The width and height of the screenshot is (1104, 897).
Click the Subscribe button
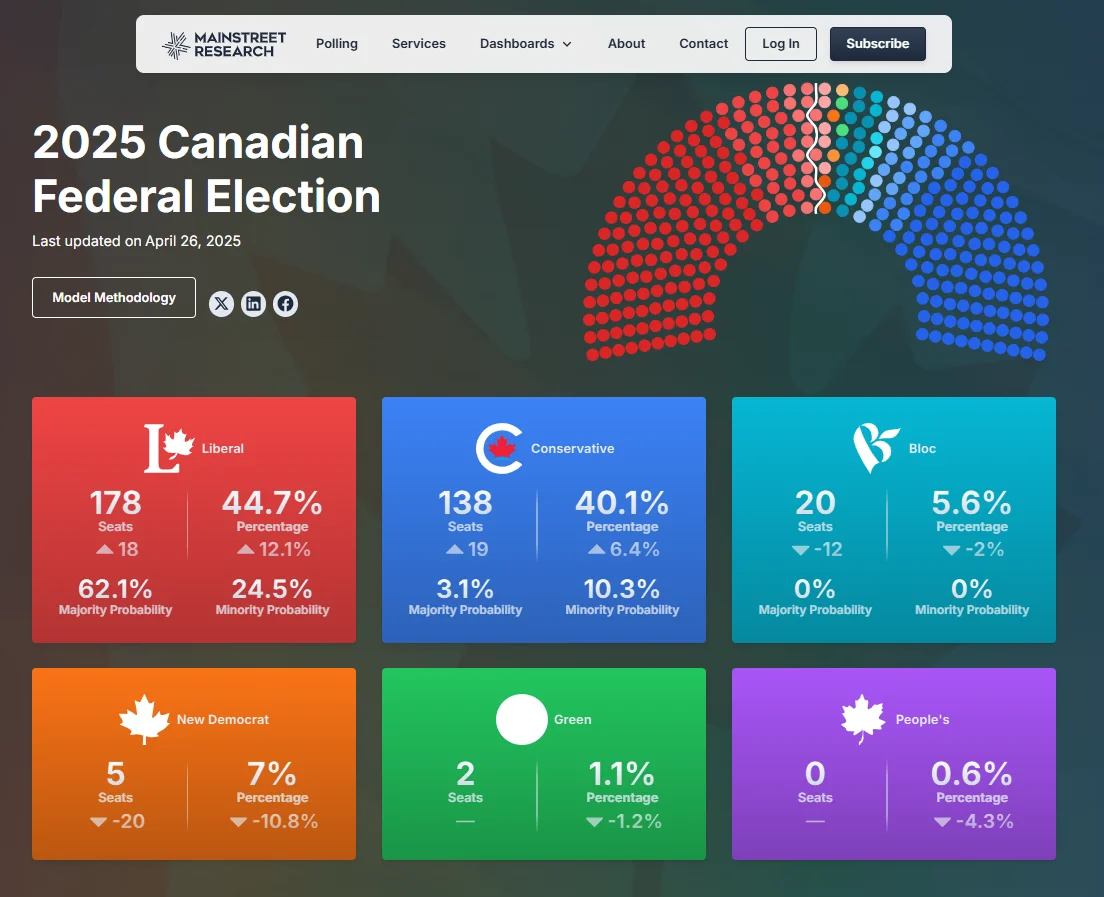tap(877, 44)
